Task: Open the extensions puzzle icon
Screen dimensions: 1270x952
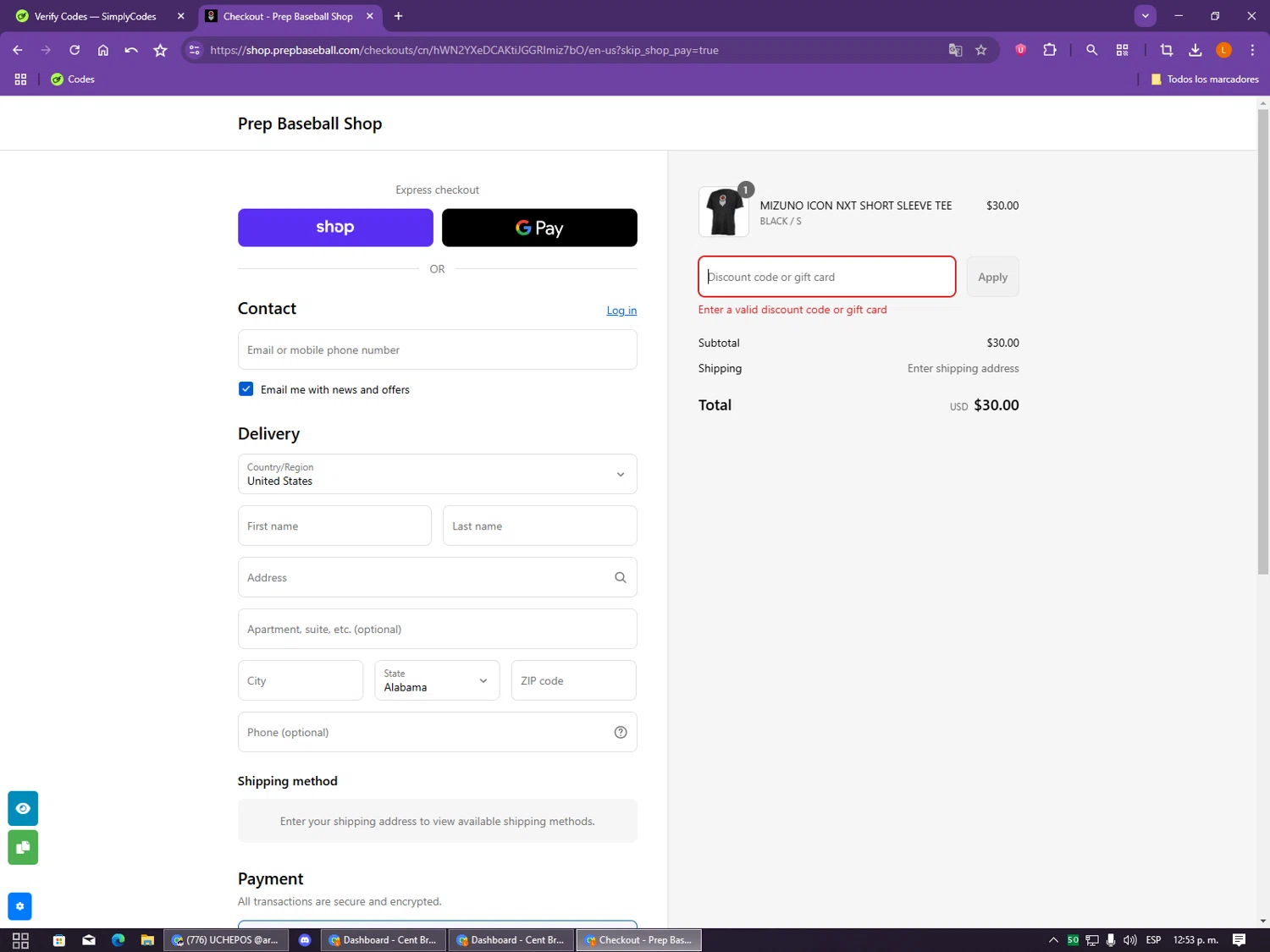Action: coord(1050,50)
